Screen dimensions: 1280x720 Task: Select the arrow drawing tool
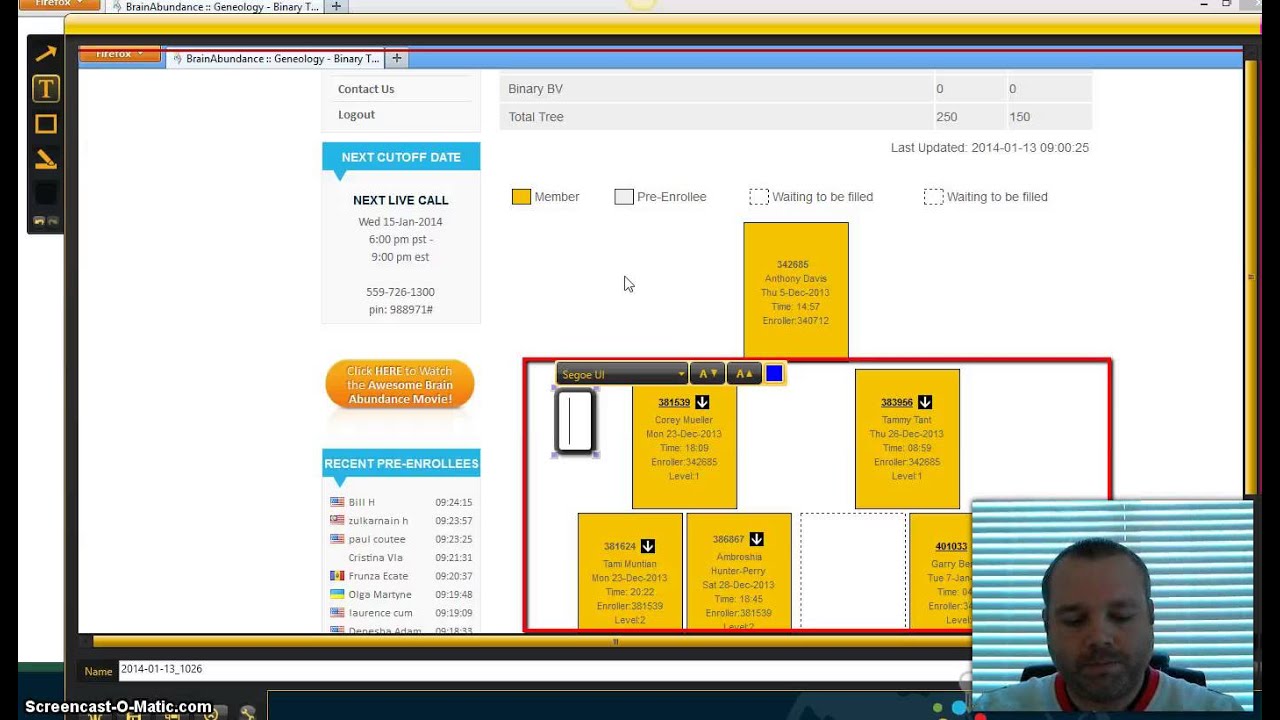[x=46, y=54]
